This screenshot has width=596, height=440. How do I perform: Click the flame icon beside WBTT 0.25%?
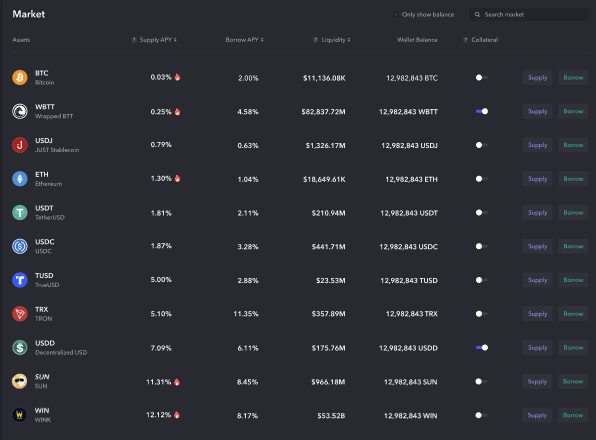coord(178,112)
